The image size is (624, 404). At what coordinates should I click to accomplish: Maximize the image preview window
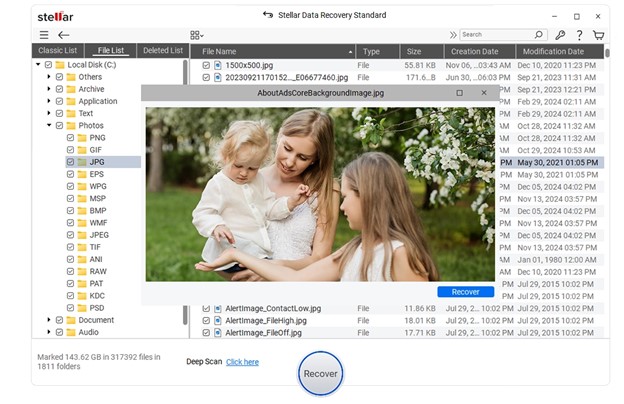pos(459,93)
